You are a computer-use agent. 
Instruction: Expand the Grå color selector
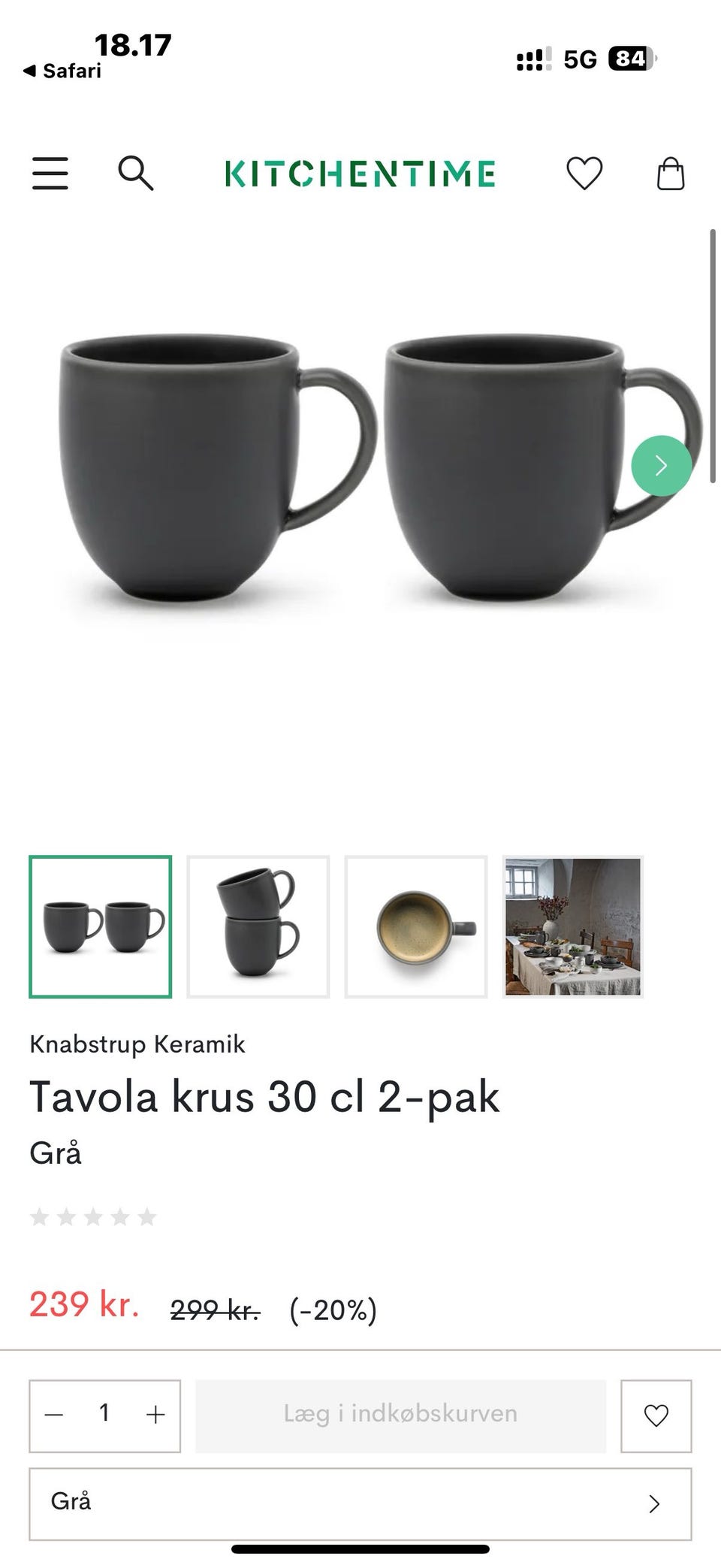point(360,1503)
